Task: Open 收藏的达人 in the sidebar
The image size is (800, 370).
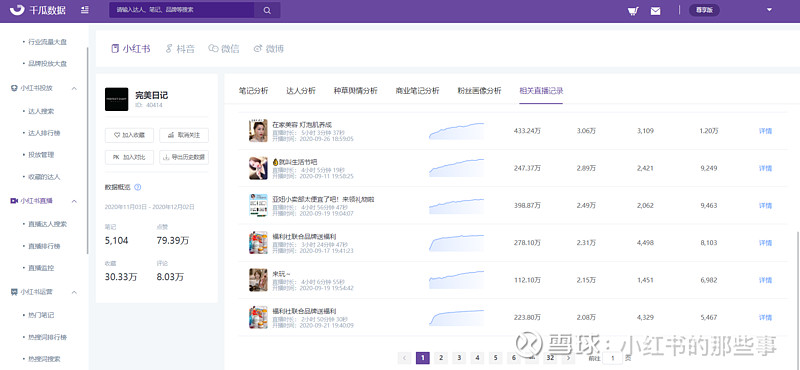Action: coord(44,177)
